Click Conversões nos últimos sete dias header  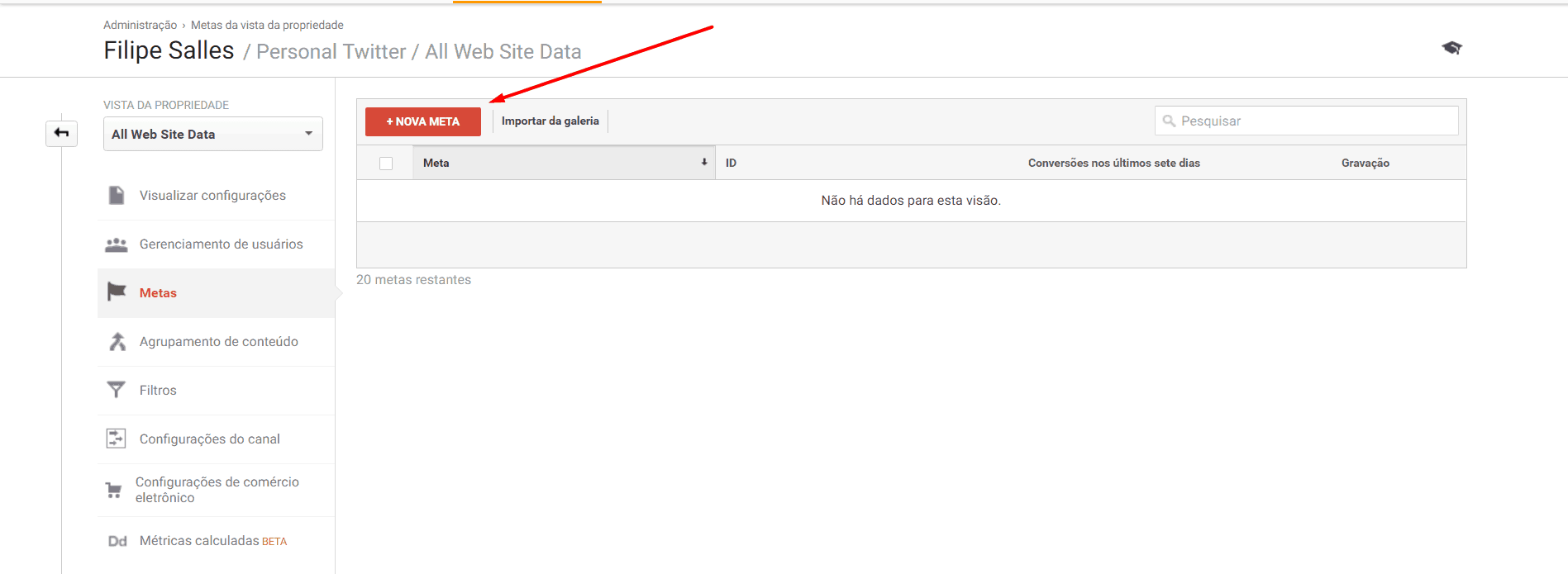click(x=1114, y=163)
